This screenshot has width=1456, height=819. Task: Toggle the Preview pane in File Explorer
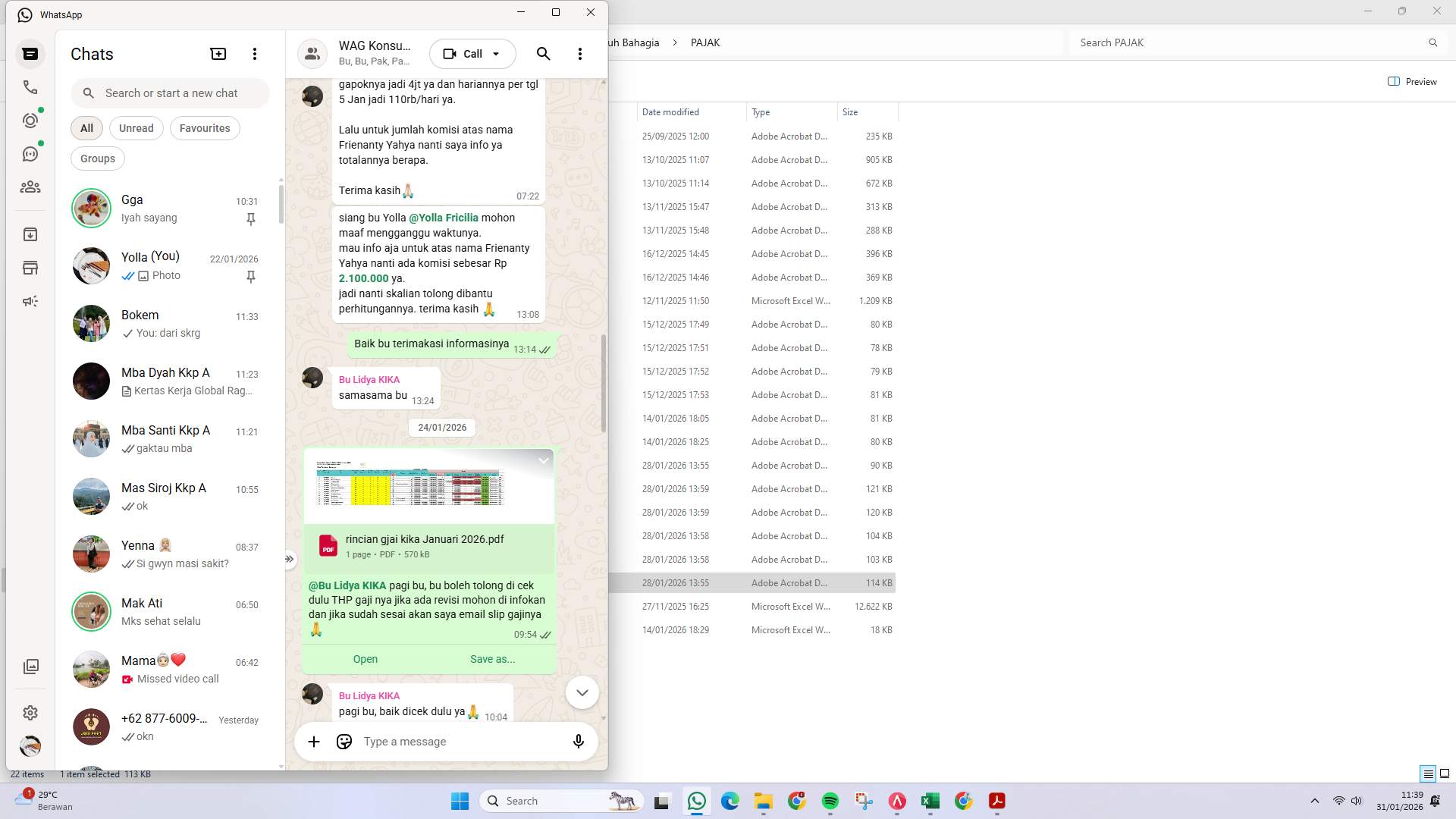(1412, 82)
